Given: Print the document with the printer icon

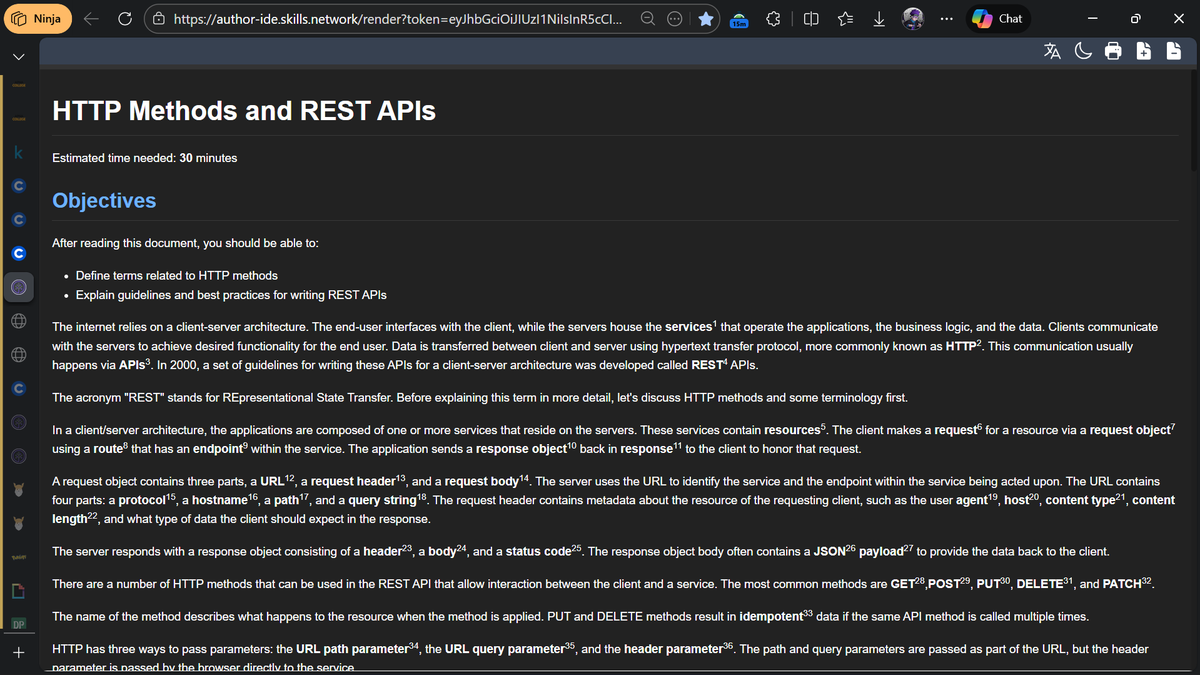Looking at the screenshot, I should coord(1113,51).
